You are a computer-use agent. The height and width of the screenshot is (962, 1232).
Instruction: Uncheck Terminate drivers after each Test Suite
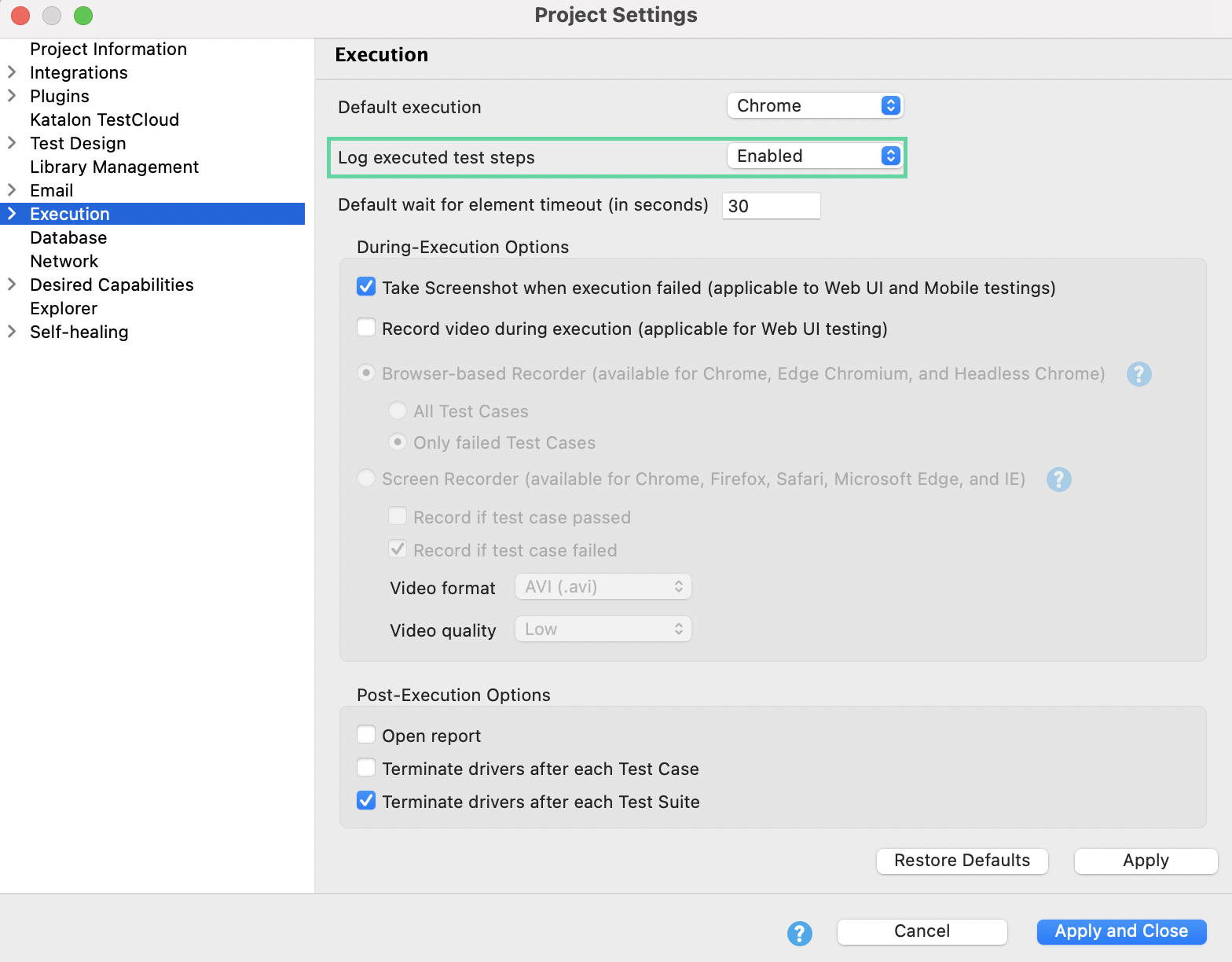pos(366,801)
